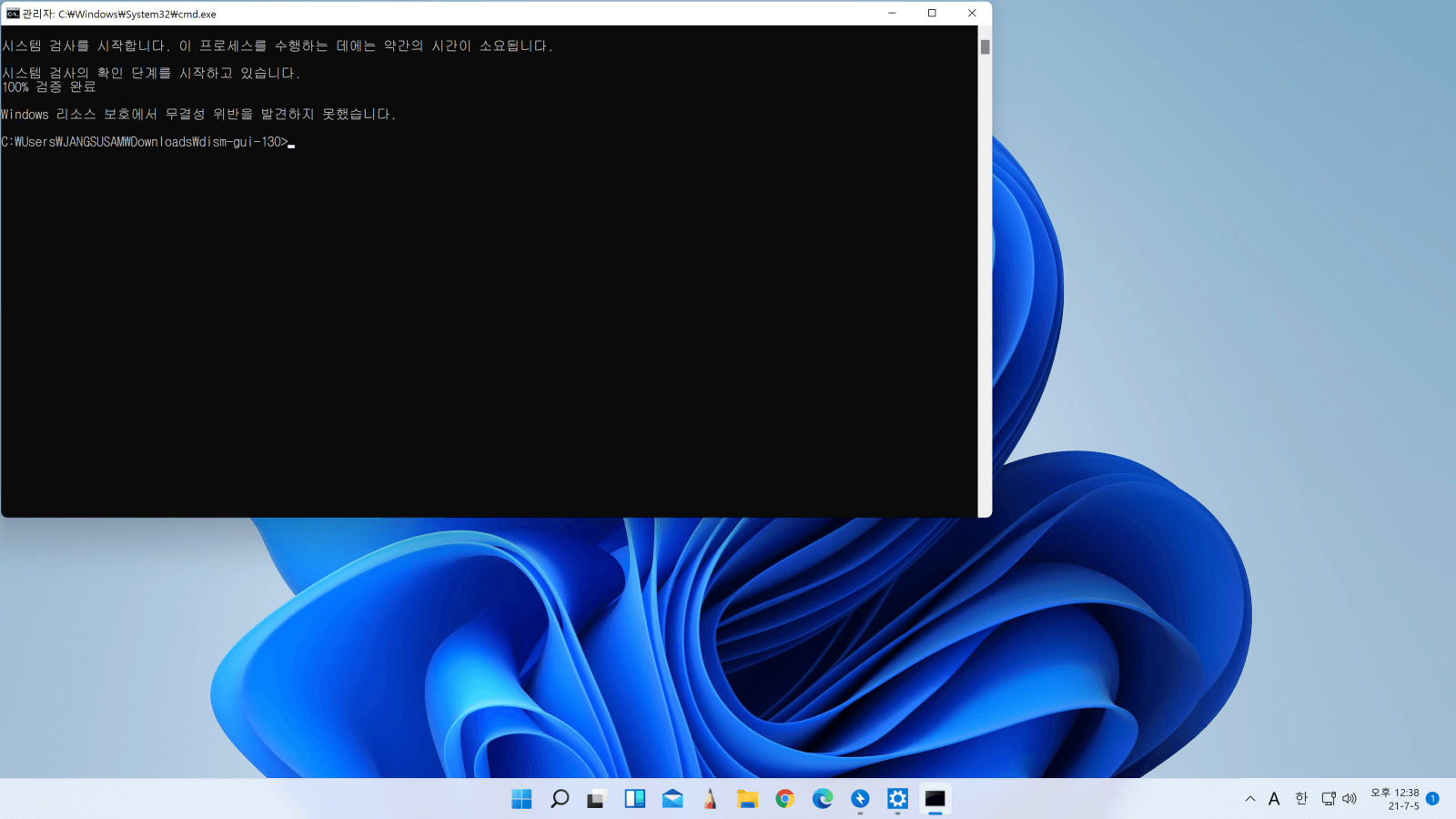
Task: Click the line starting 'Windows 리소스 보호에서'
Action: tap(198, 115)
